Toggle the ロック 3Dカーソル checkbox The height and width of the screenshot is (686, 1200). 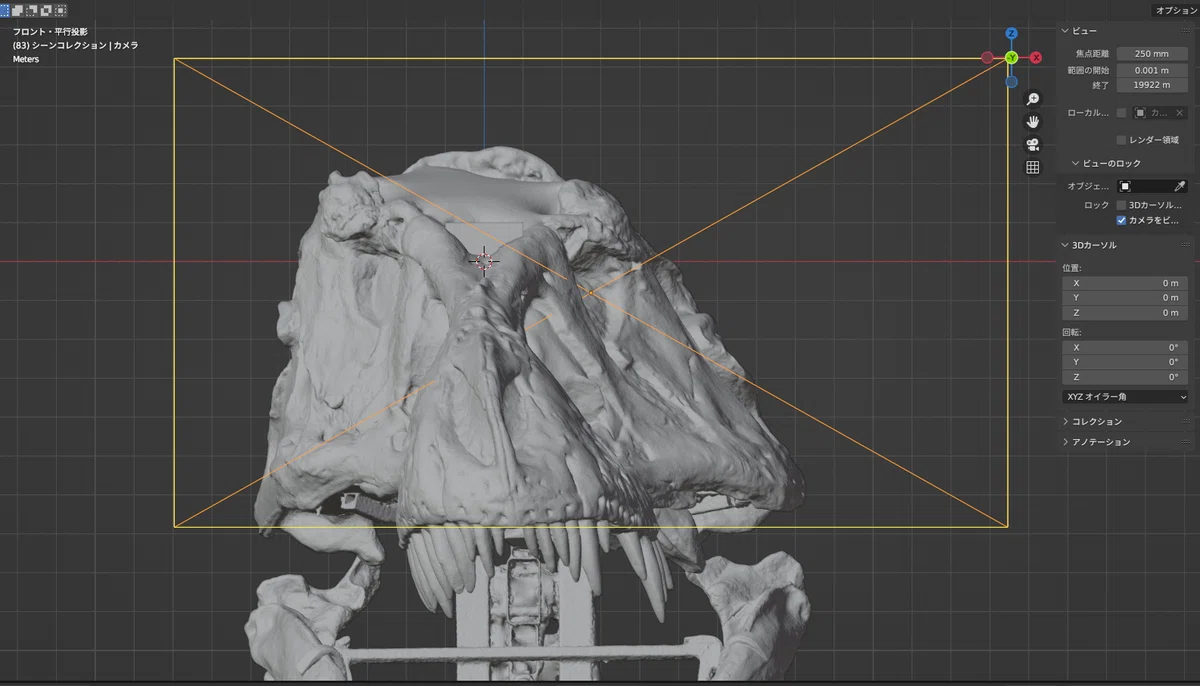[x=1121, y=205]
